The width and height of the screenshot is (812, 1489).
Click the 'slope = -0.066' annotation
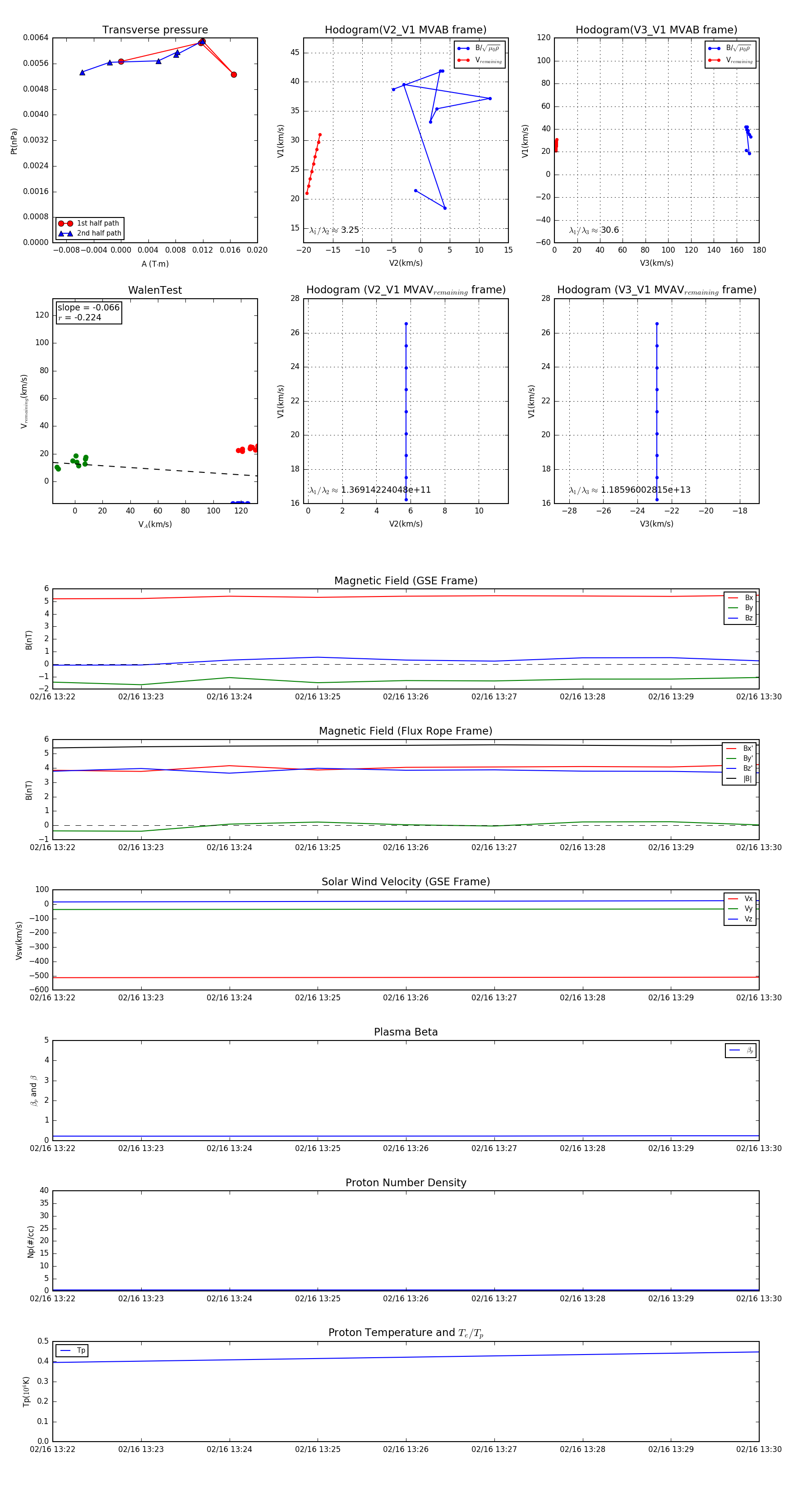tap(88, 308)
